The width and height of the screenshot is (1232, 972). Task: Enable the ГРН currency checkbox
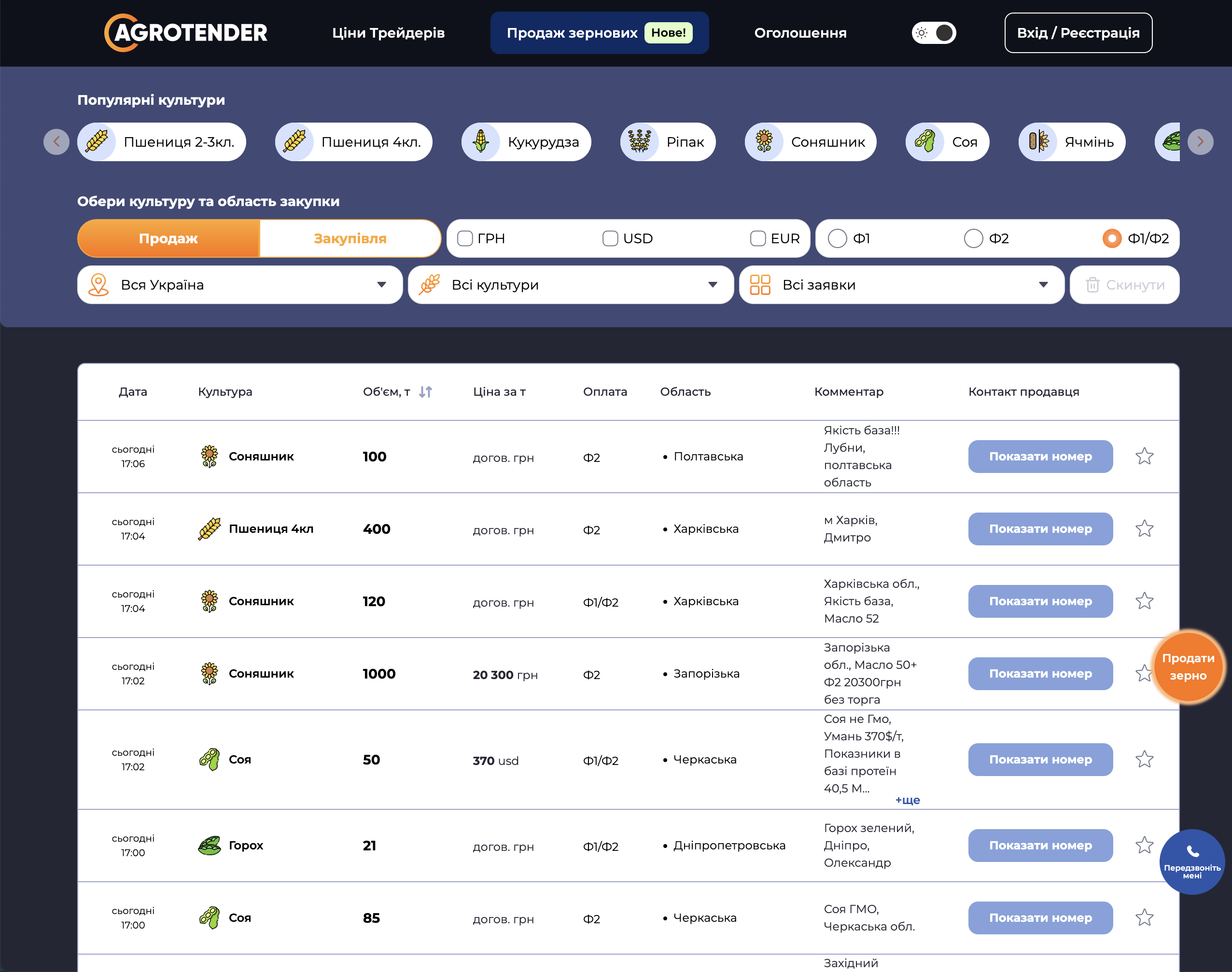click(465, 238)
